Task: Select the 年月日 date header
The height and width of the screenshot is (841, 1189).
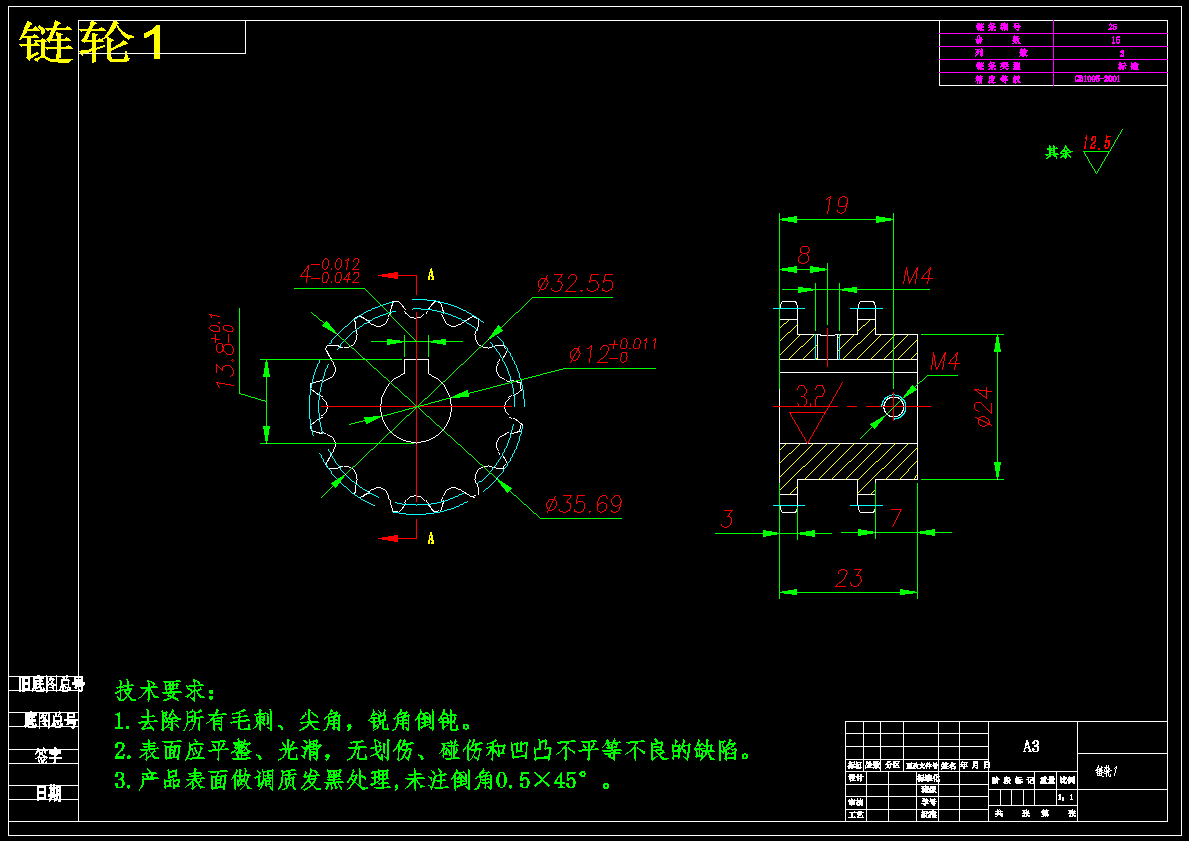Action: 974,765
